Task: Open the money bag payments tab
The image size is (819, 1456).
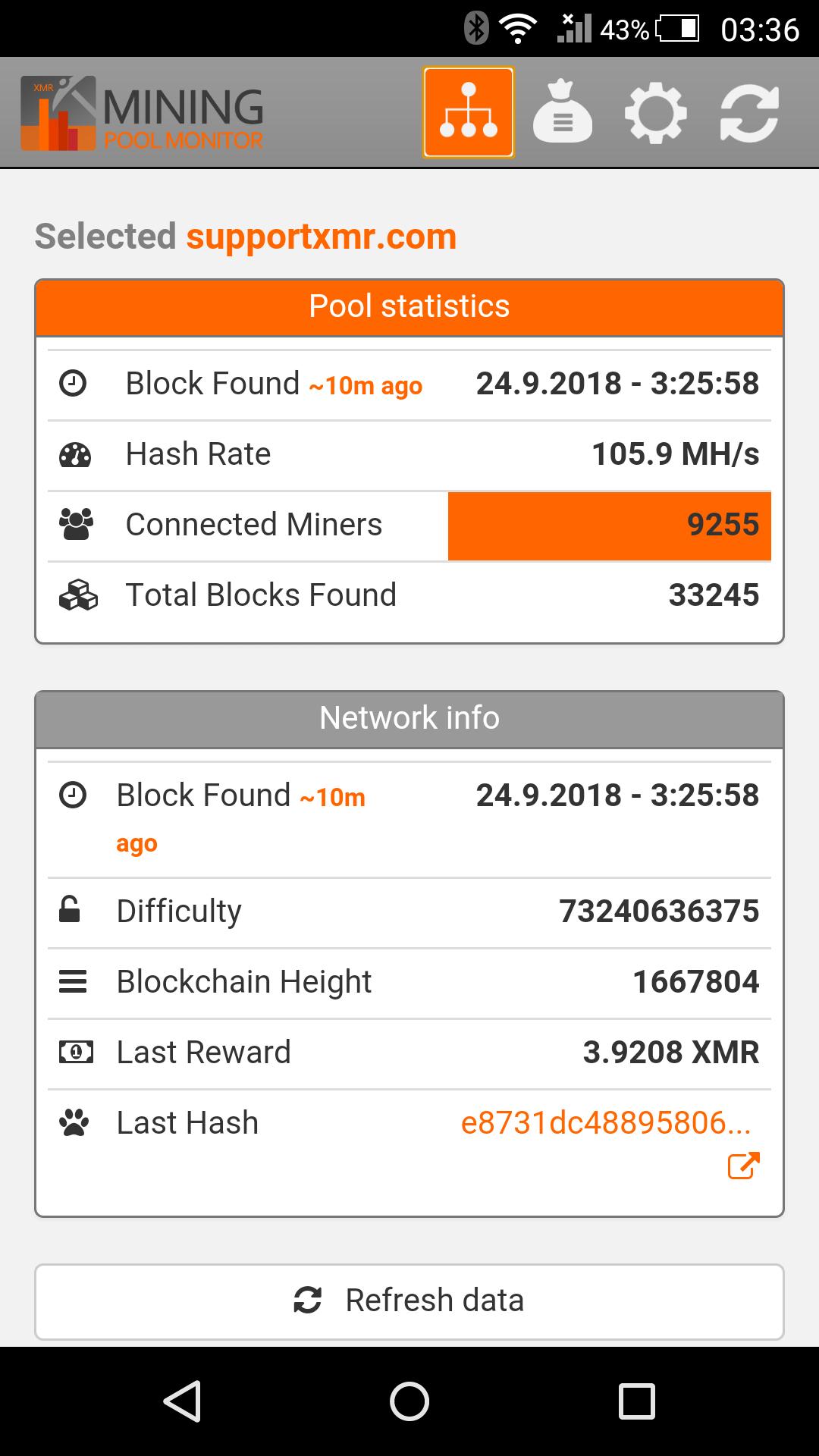Action: point(563,112)
